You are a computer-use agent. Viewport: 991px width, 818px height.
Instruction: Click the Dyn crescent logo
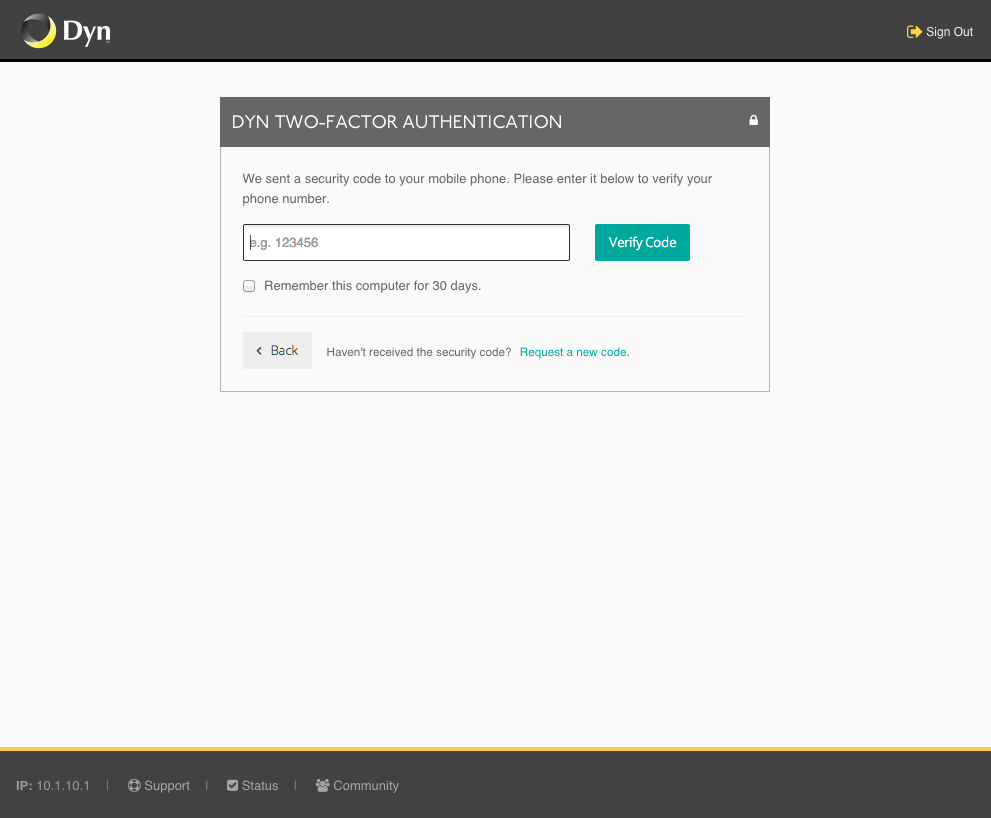coord(39,31)
